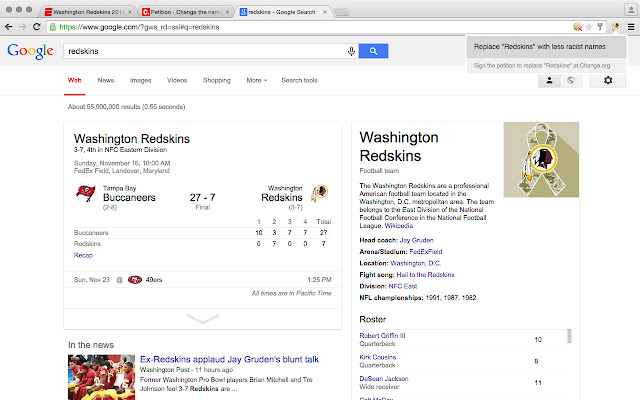Go back using the browser back arrow
This screenshot has height=400, width=640.
[x=9, y=27]
